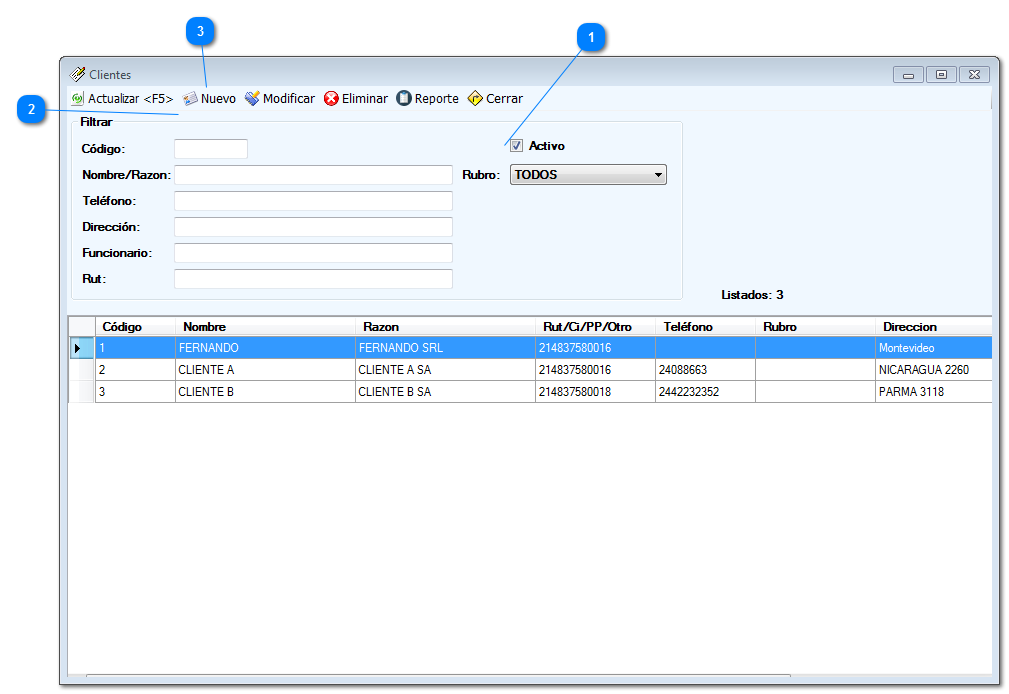This screenshot has height=694, width=1009.
Task: Select the CLIENTE B SA cell
Action: click(x=445, y=391)
